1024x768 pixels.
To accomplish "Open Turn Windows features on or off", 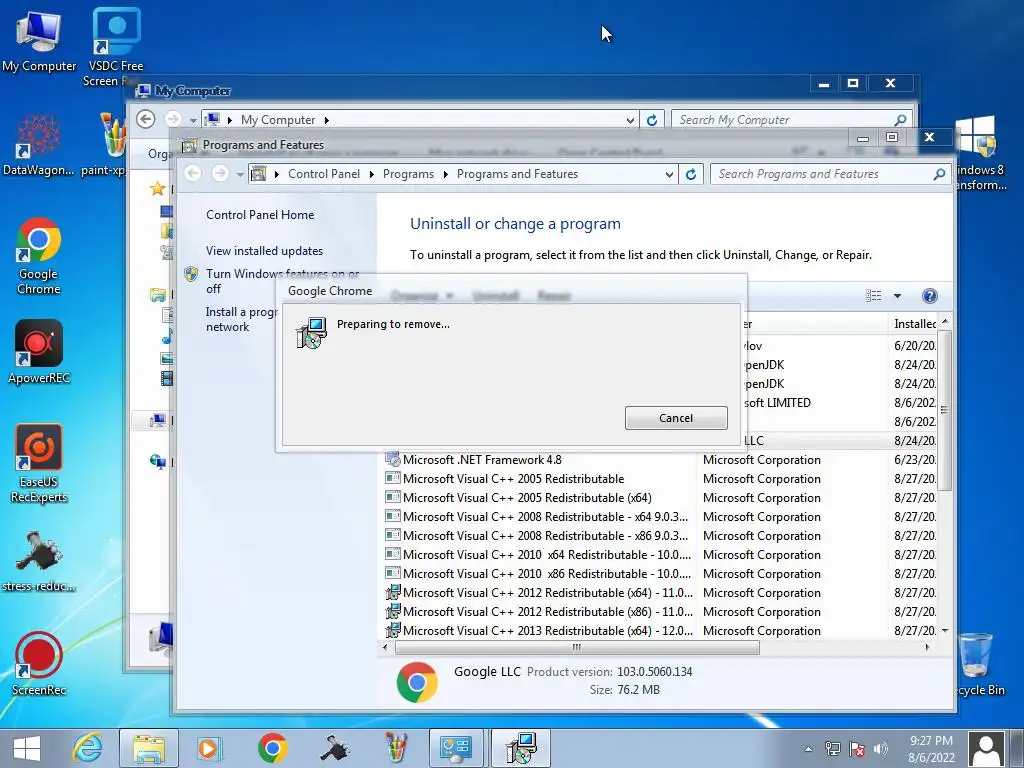I will click(282, 281).
